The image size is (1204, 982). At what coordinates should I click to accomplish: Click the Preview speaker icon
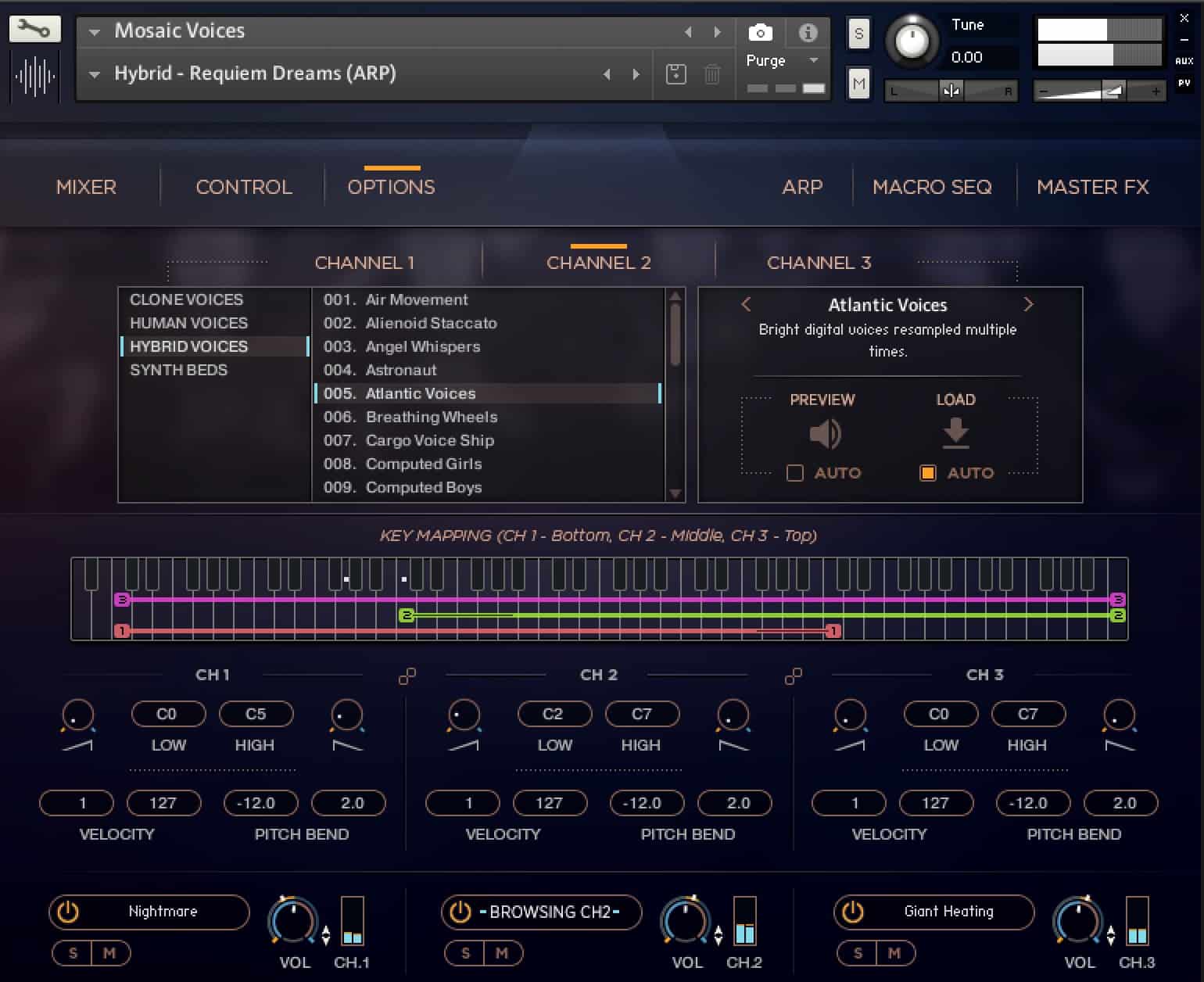(824, 433)
